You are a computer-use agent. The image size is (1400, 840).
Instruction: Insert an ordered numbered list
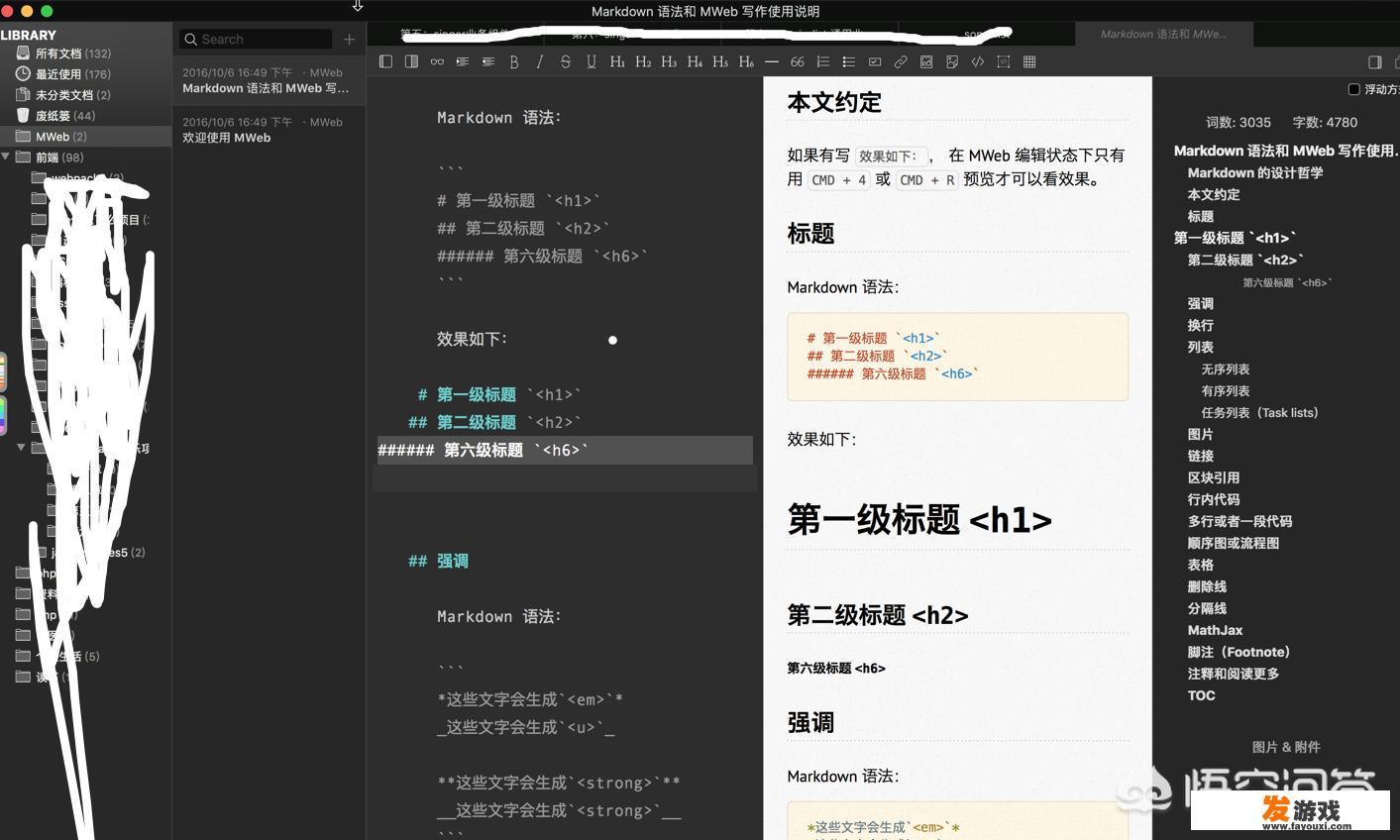823,61
